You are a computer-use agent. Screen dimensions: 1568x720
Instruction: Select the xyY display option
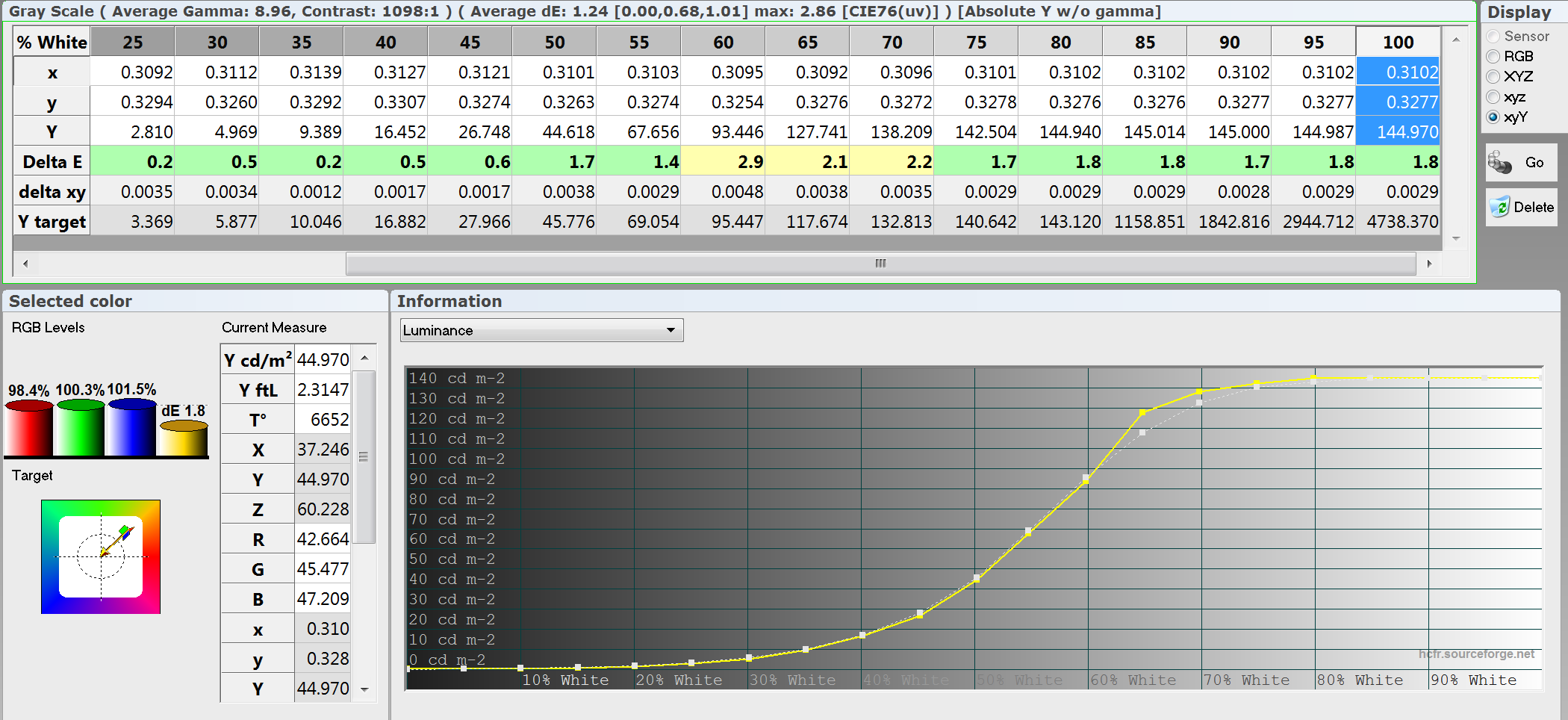tap(1493, 117)
